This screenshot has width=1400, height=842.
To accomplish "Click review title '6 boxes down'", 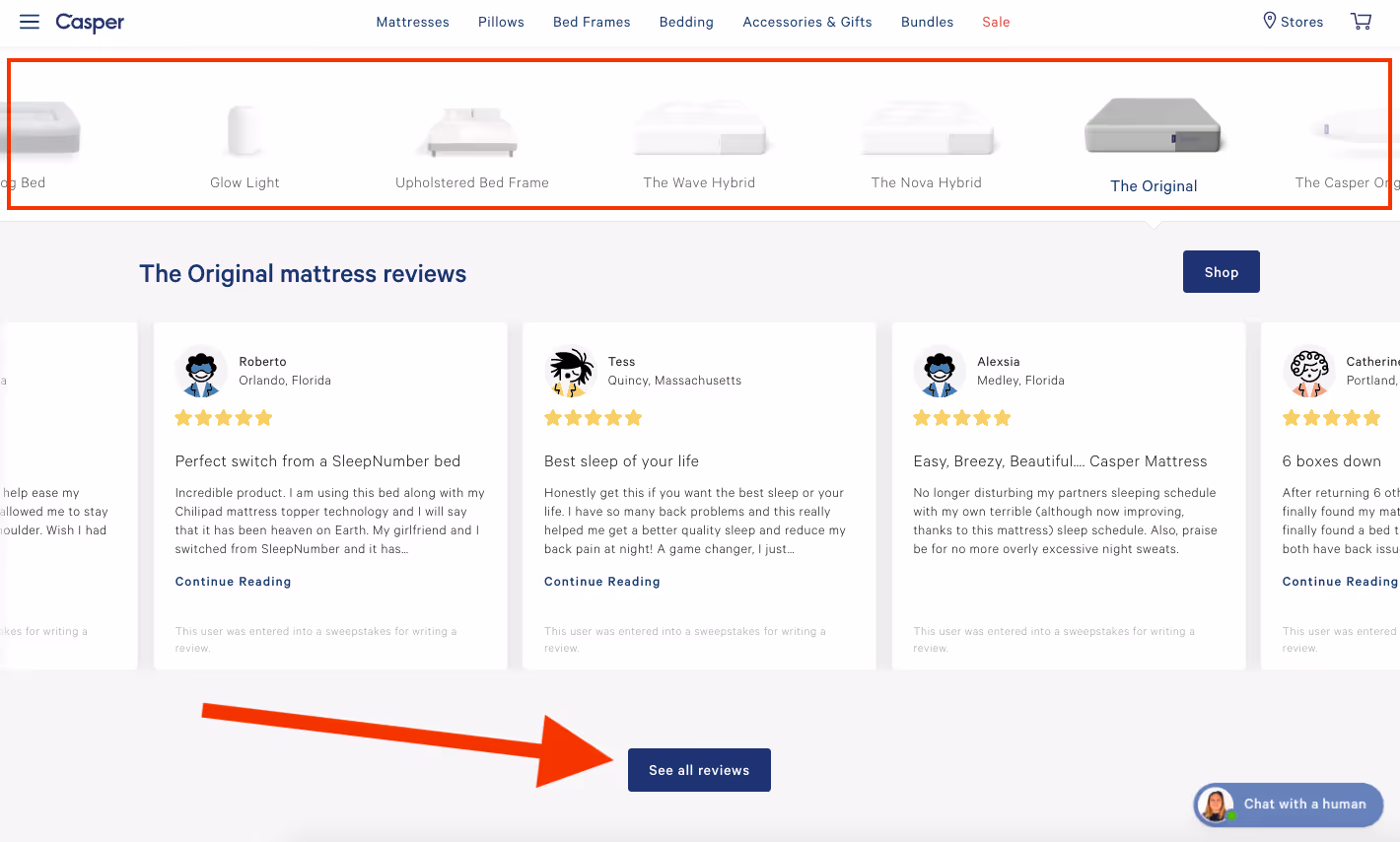I will click(x=1331, y=461).
